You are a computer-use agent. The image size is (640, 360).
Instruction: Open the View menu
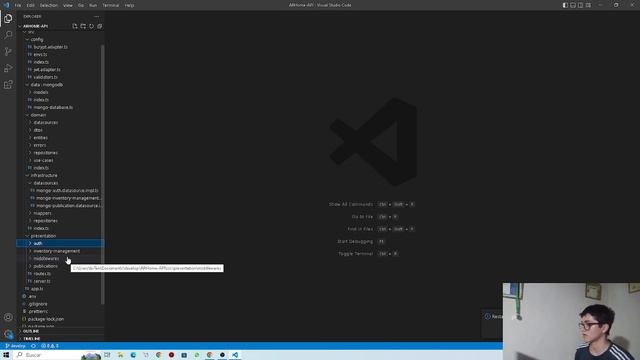click(68, 5)
